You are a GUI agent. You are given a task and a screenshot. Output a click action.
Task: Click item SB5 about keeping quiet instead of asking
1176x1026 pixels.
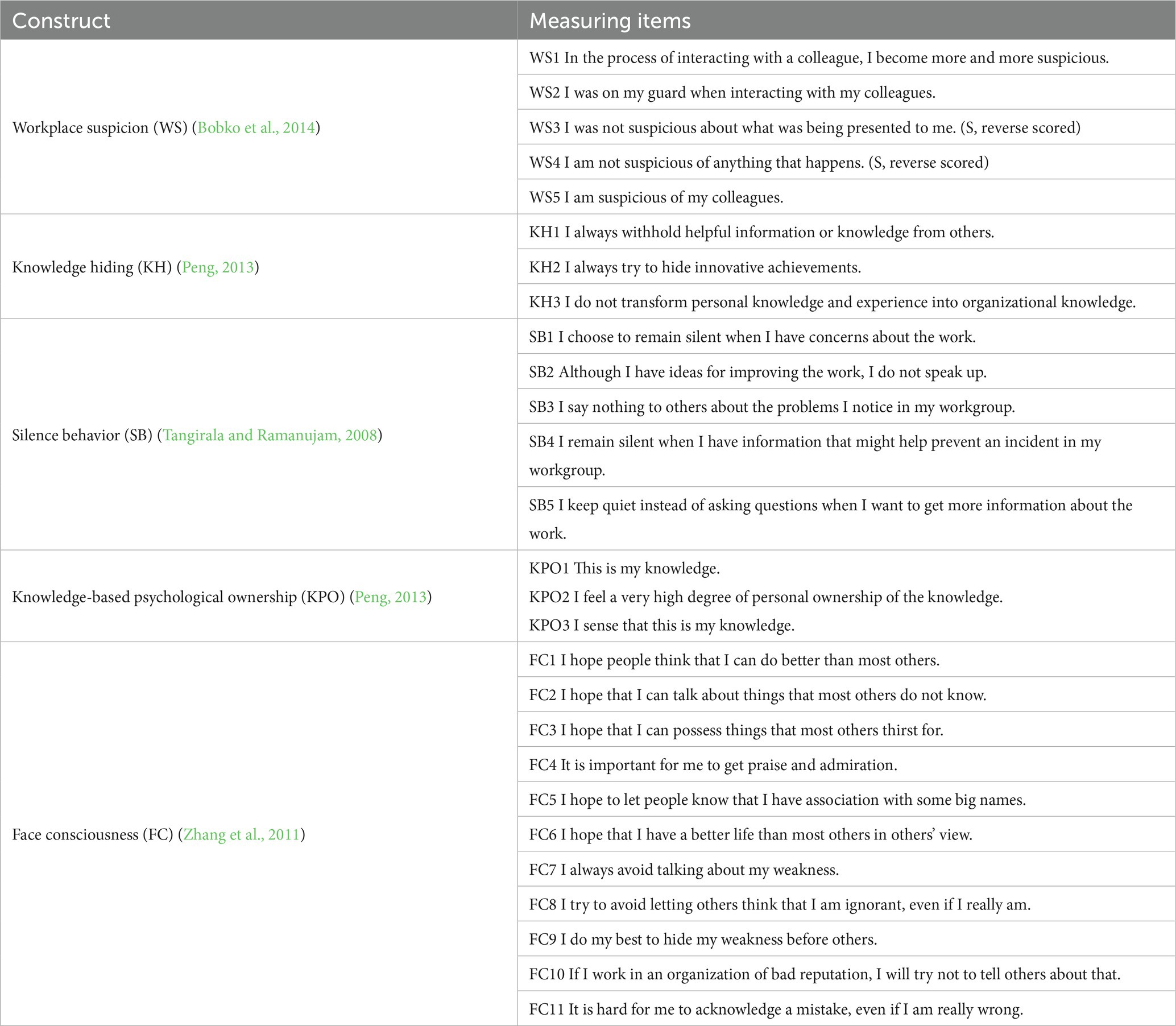[x=831, y=519]
